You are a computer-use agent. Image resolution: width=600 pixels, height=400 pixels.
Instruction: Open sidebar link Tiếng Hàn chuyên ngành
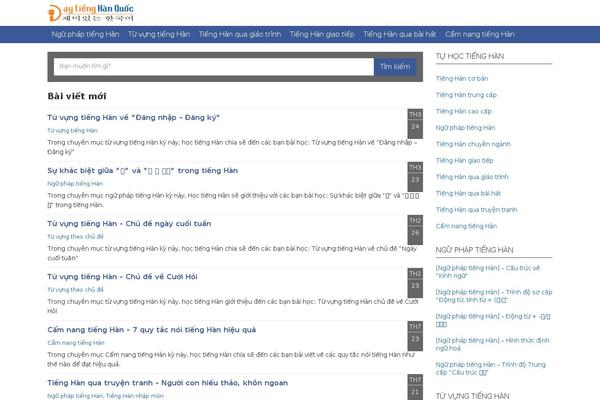pos(473,144)
